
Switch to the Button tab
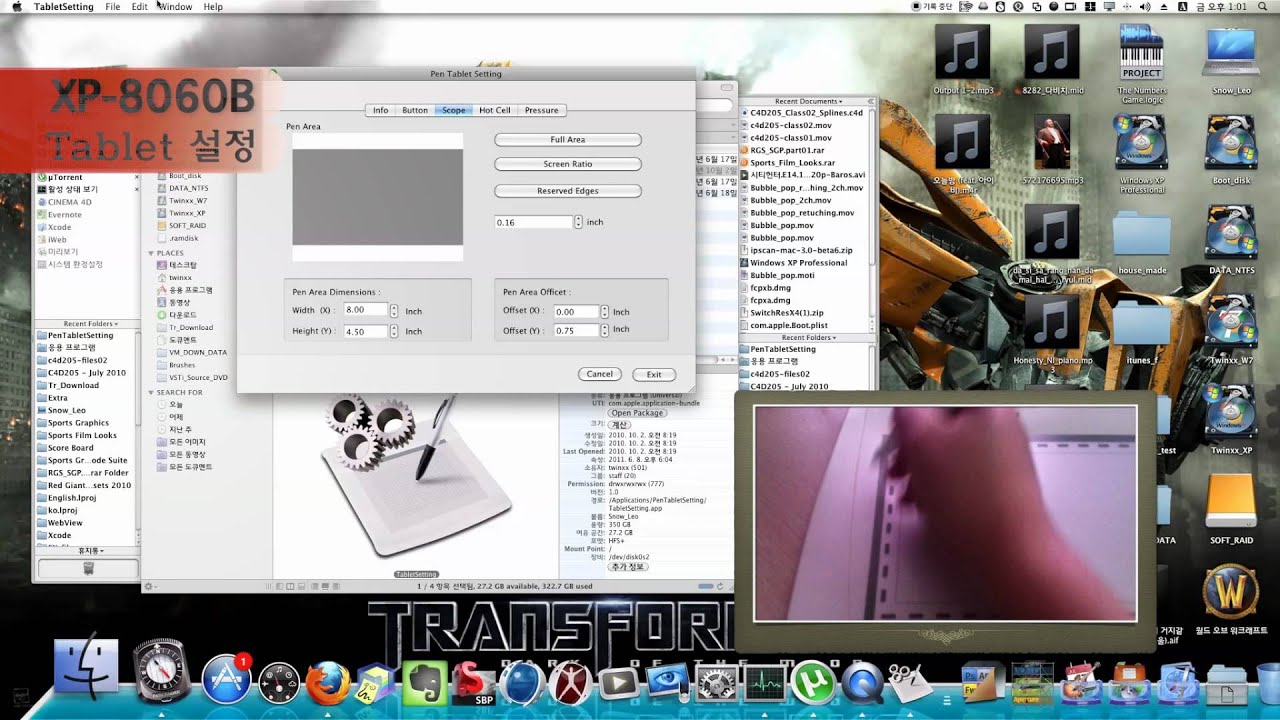tap(415, 110)
